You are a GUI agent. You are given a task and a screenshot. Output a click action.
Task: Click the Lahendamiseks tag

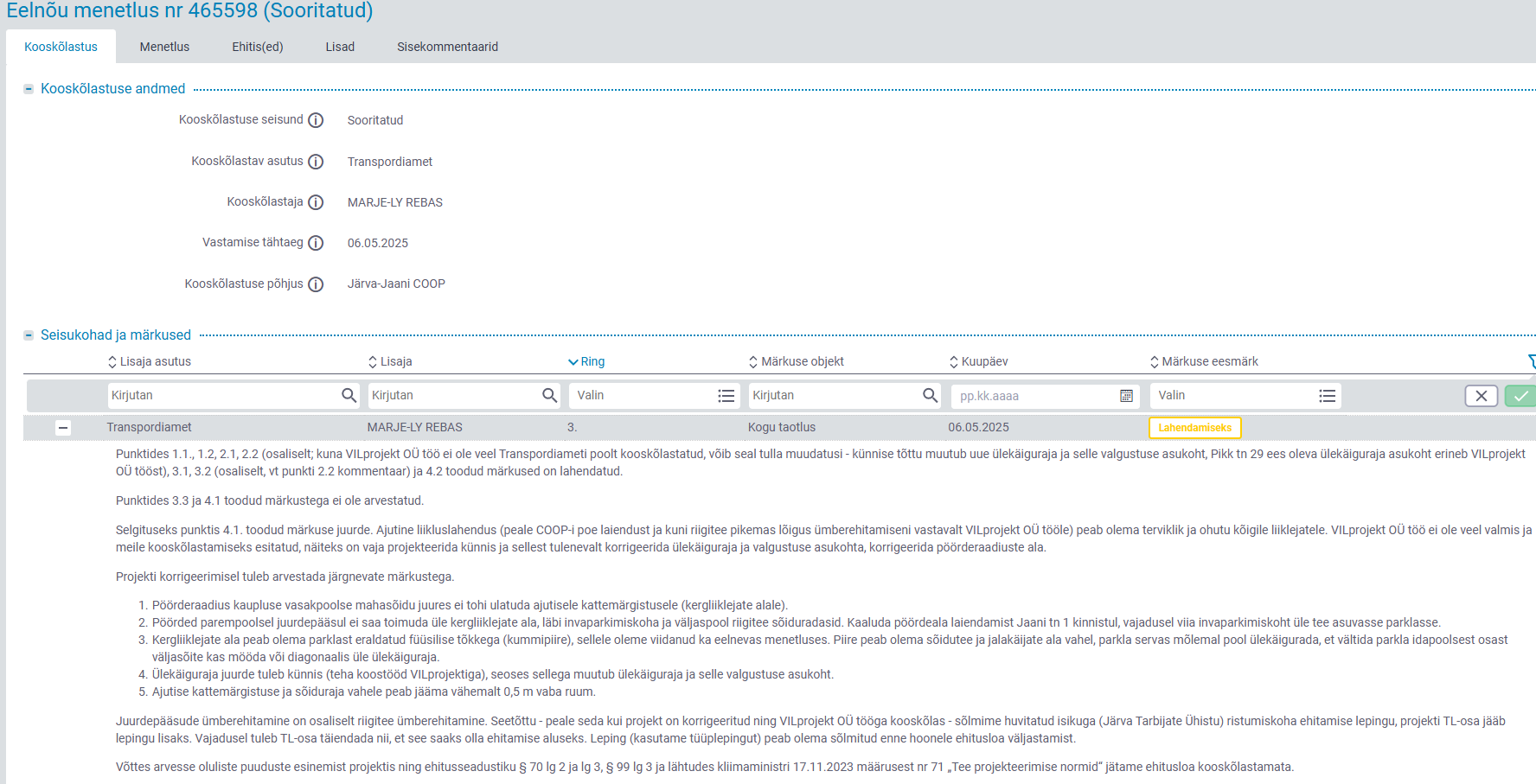[1194, 428]
